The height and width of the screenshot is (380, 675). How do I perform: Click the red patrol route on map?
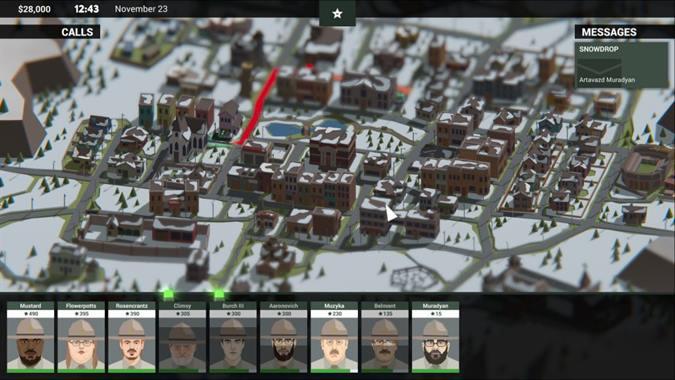click(257, 107)
